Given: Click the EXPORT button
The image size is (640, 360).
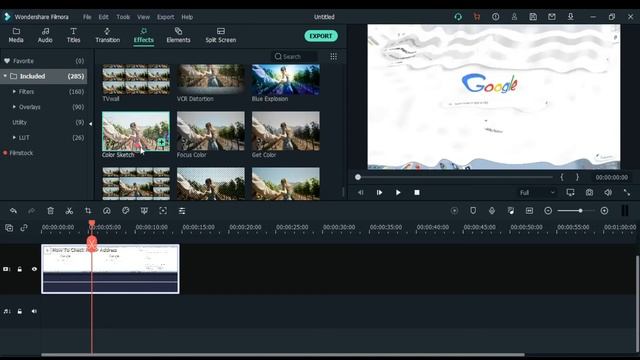Looking at the screenshot, I should pyautogui.click(x=321, y=36).
